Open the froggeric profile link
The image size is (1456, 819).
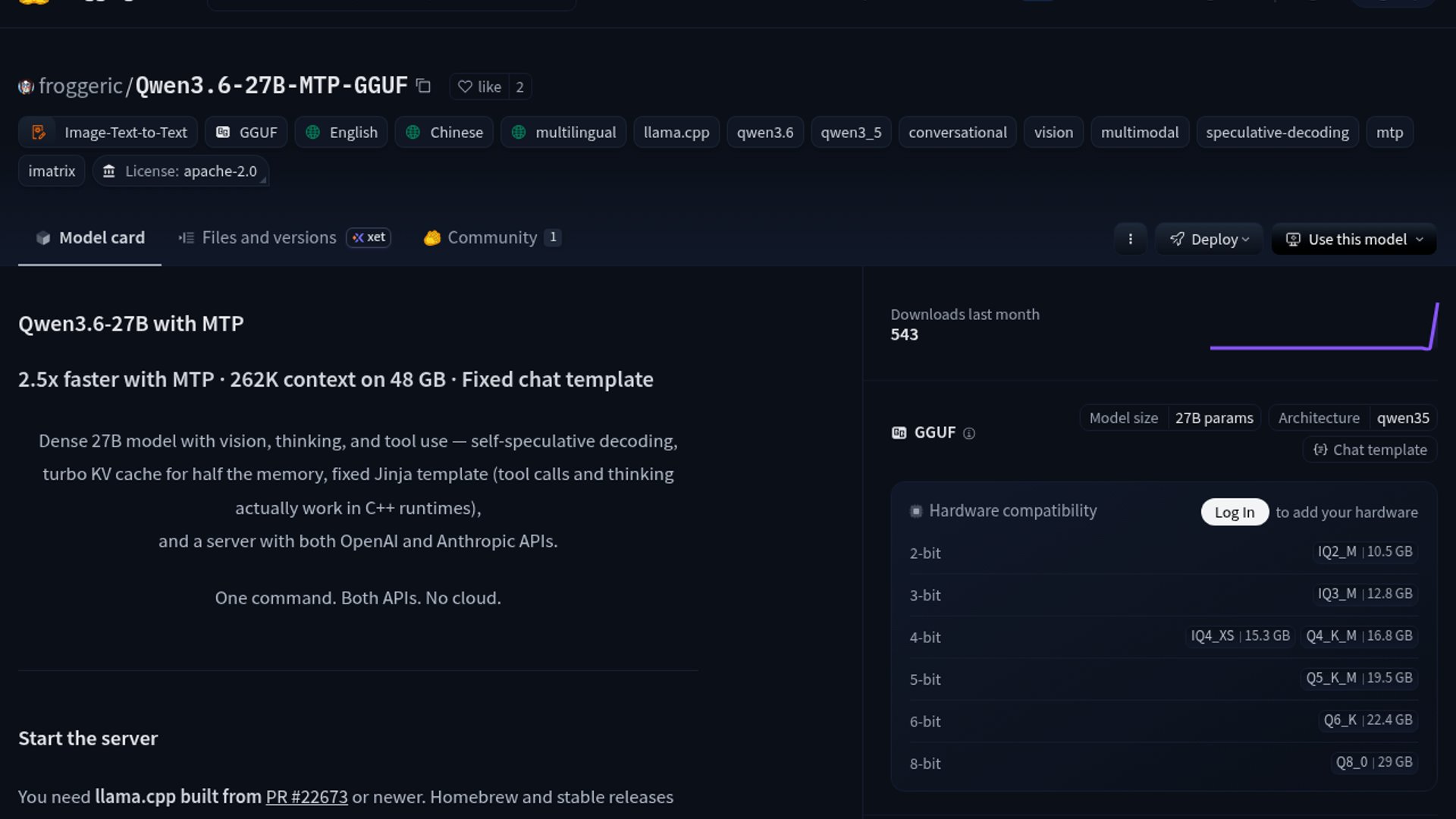click(x=80, y=86)
